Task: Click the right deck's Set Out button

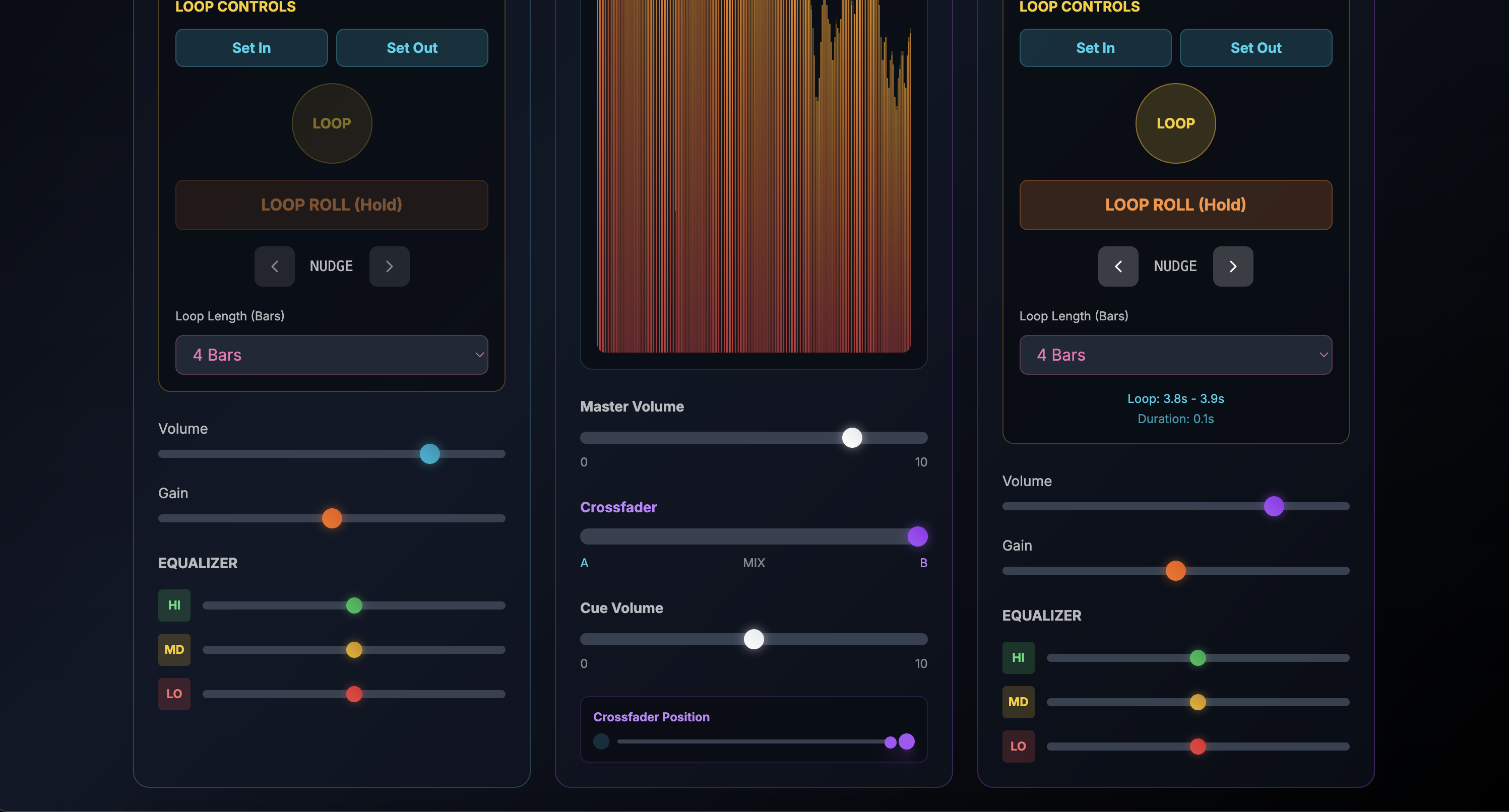Action: click(x=1255, y=48)
